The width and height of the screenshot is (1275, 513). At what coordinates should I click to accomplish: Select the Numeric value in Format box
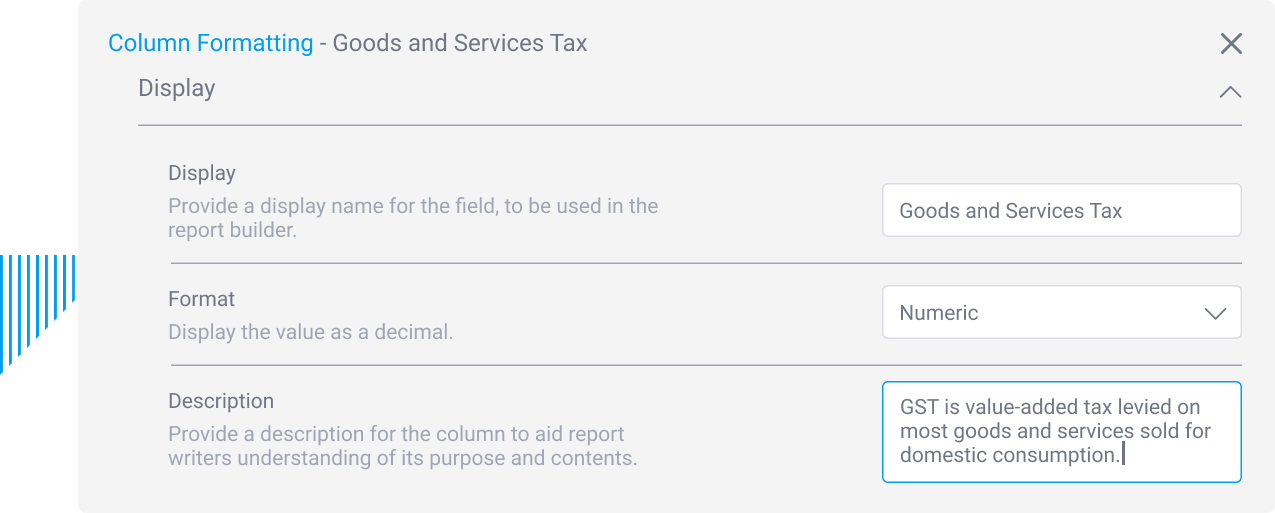939,313
